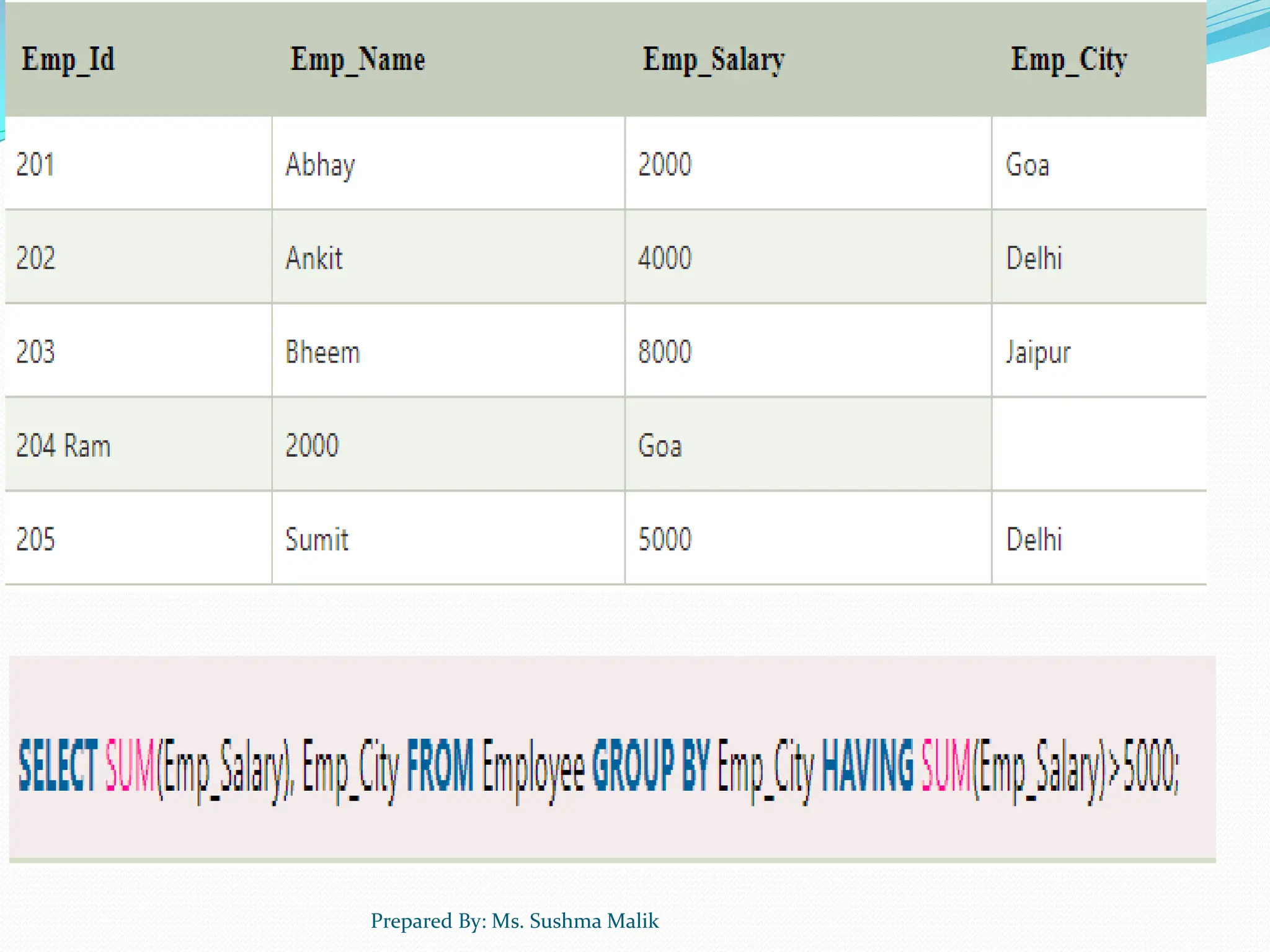Click the Emp_Name column header
Viewport: 1270px width, 952px height.
click(x=358, y=60)
